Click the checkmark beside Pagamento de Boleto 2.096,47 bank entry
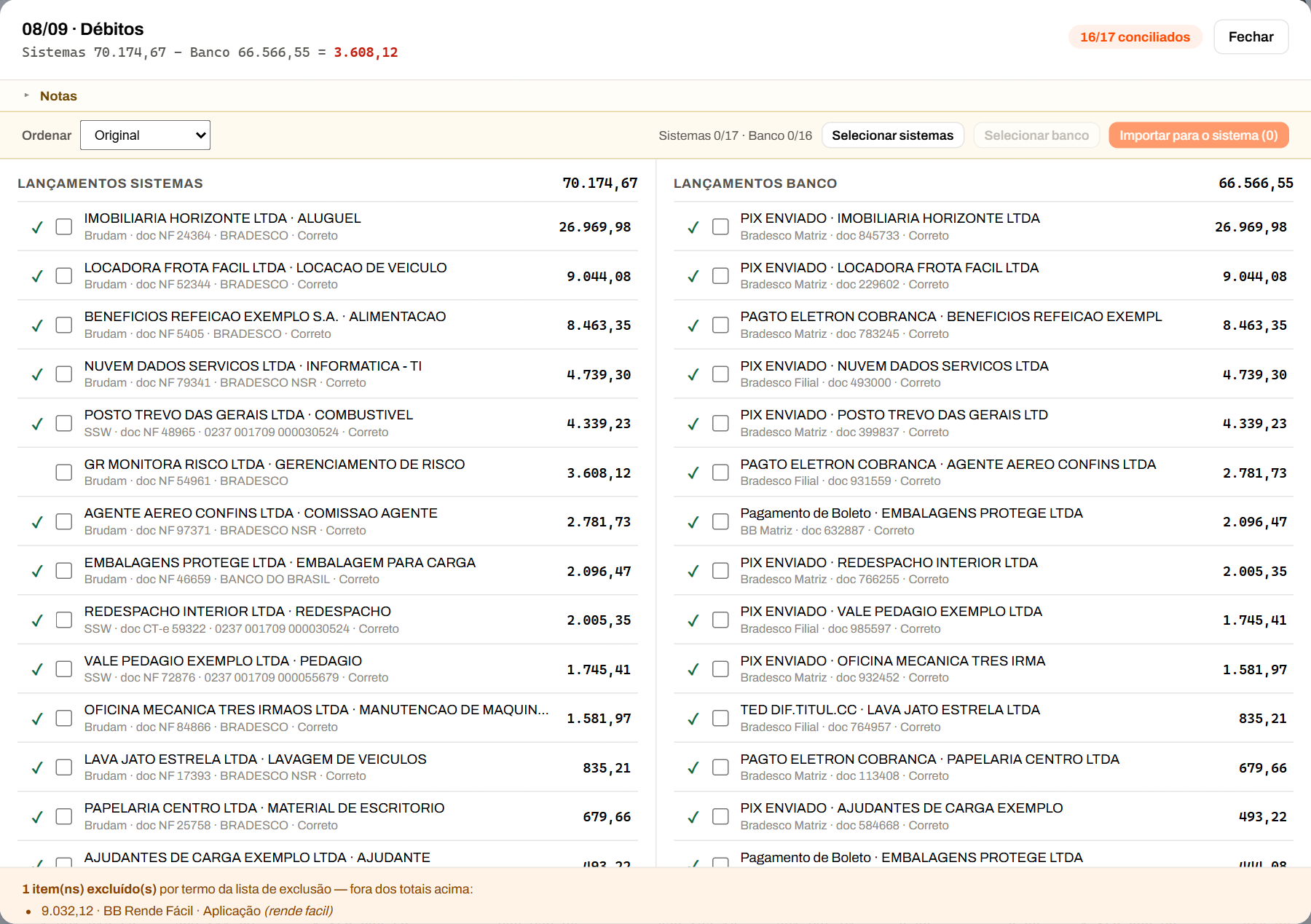Screen dimensions: 1311x924 (x=693, y=522)
